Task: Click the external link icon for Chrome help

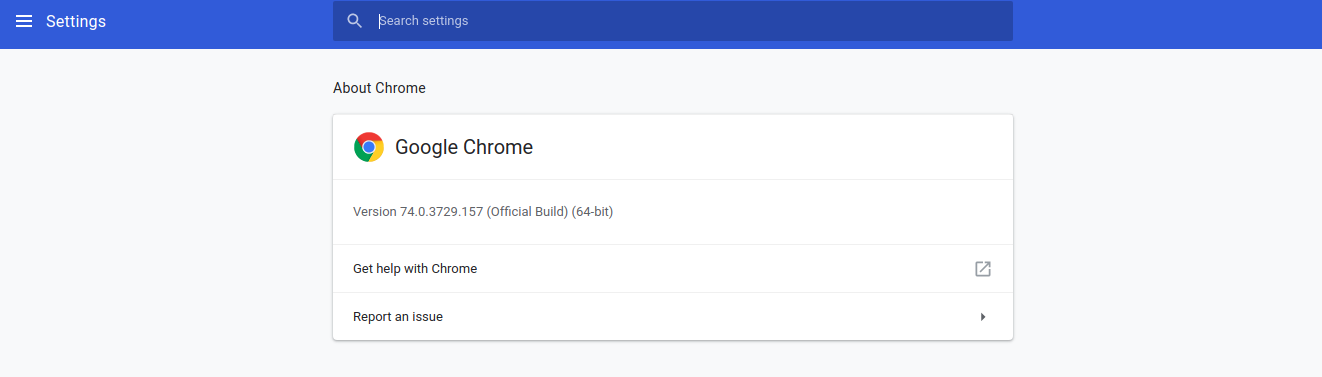Action: (983, 269)
